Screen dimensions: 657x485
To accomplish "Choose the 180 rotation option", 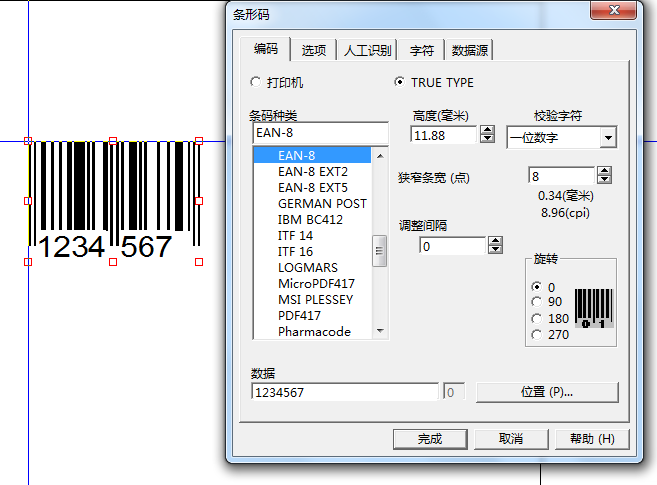I will 537,318.
